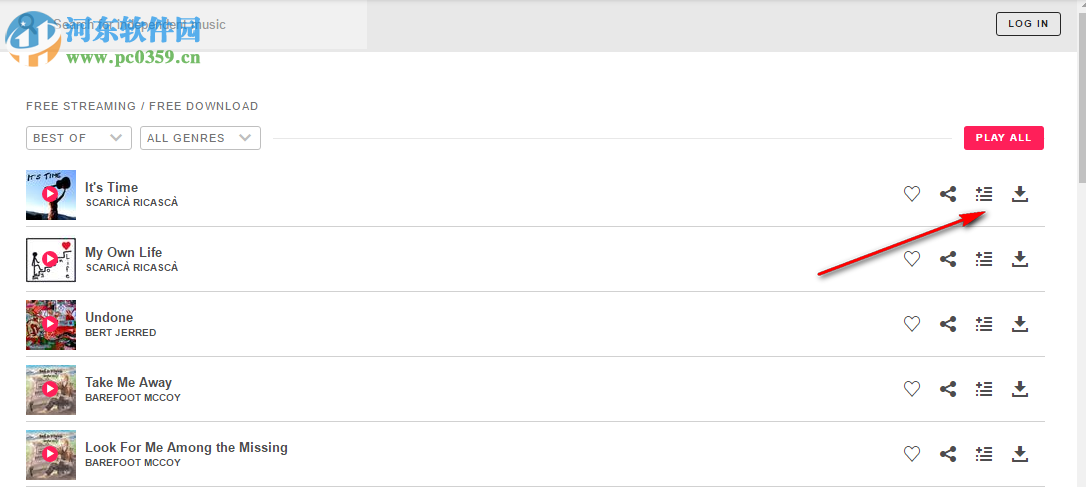Share Look For Me Among the Missing

point(948,454)
